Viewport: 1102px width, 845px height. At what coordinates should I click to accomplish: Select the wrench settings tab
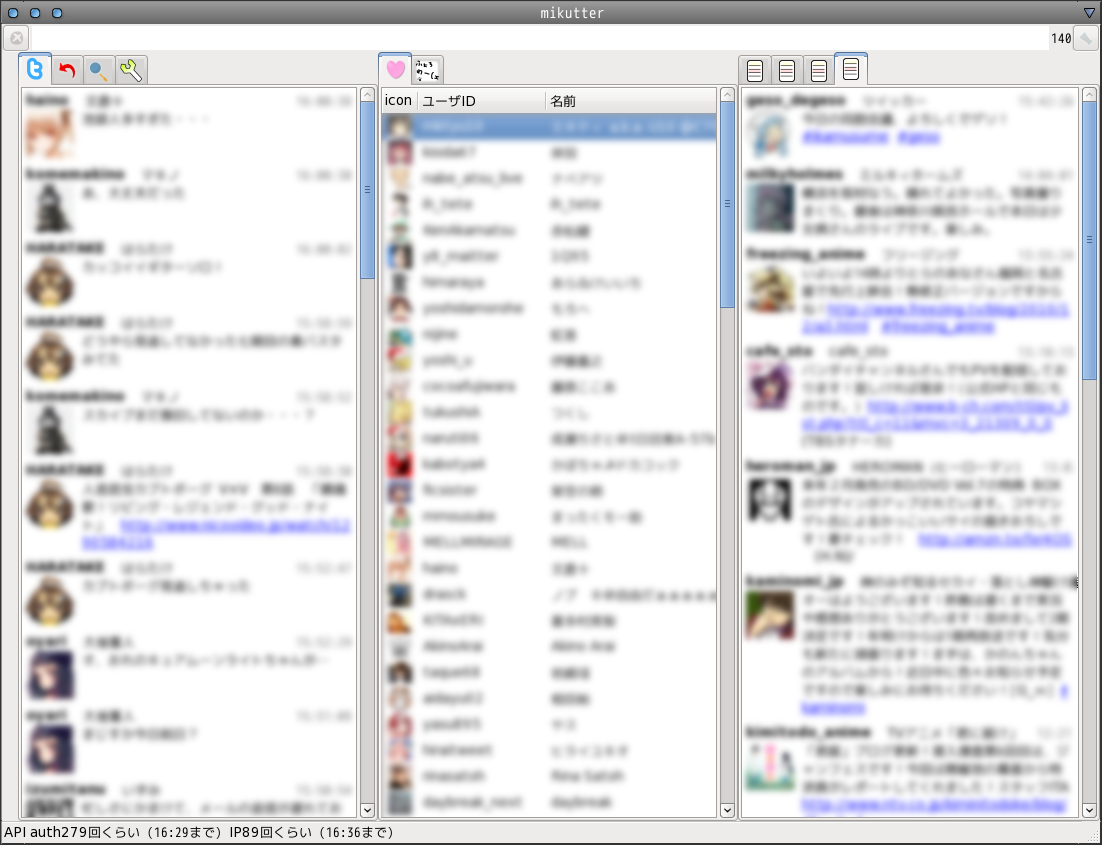pos(131,70)
